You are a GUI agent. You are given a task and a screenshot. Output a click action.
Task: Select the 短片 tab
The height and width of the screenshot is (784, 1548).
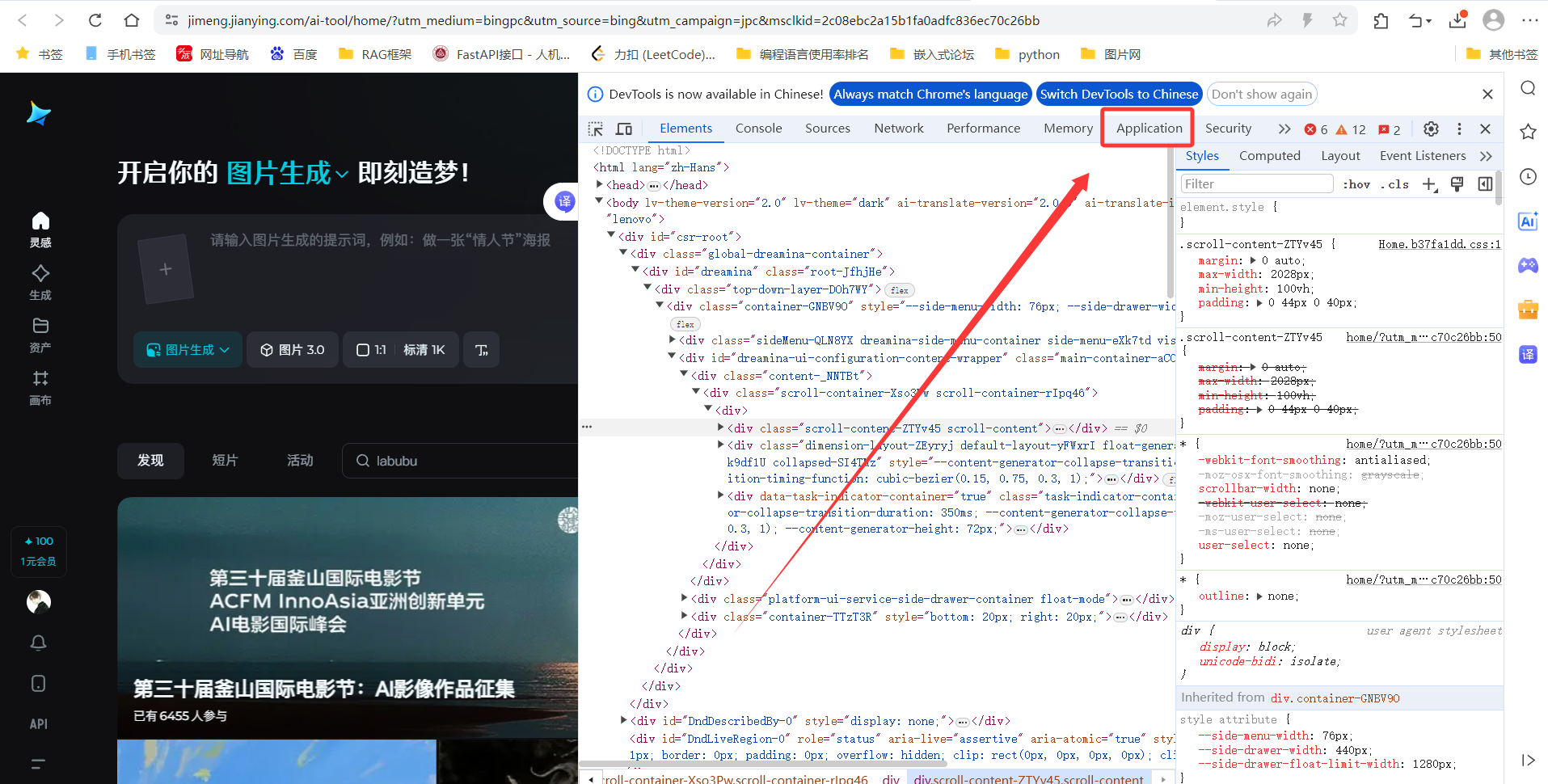[225, 461]
